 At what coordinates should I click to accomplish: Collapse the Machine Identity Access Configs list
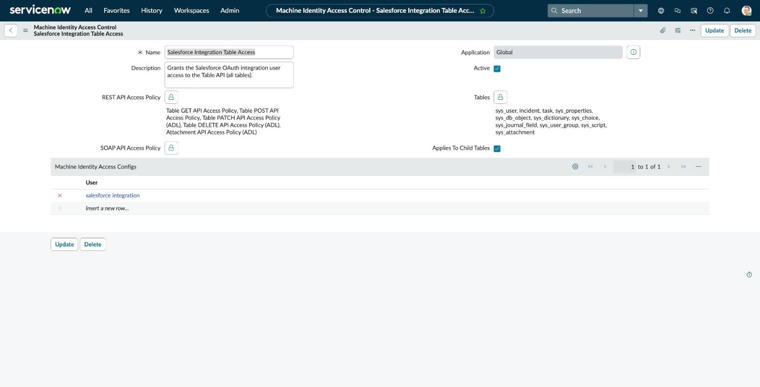coord(698,166)
